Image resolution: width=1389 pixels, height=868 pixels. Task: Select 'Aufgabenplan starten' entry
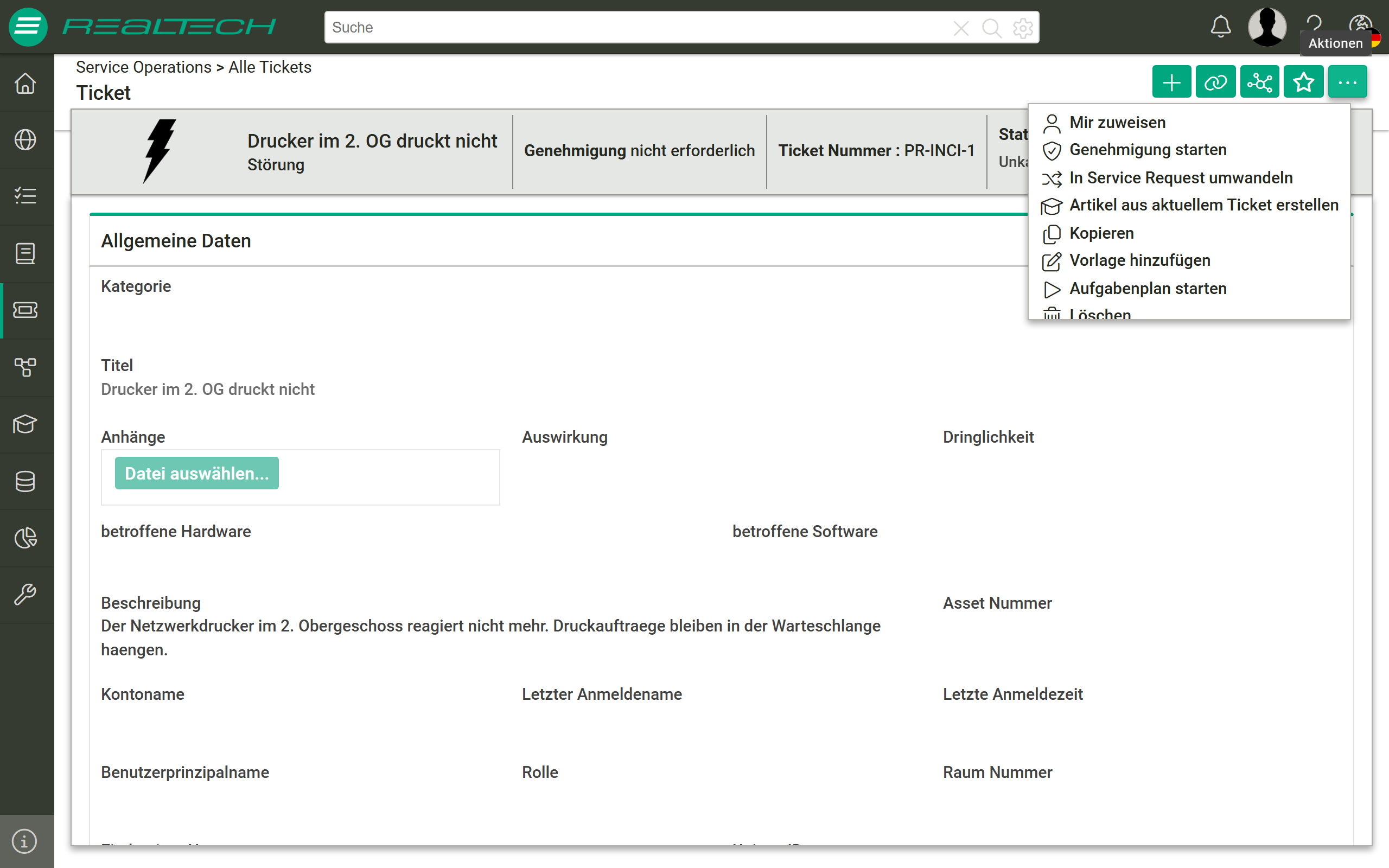pyautogui.click(x=1189, y=289)
